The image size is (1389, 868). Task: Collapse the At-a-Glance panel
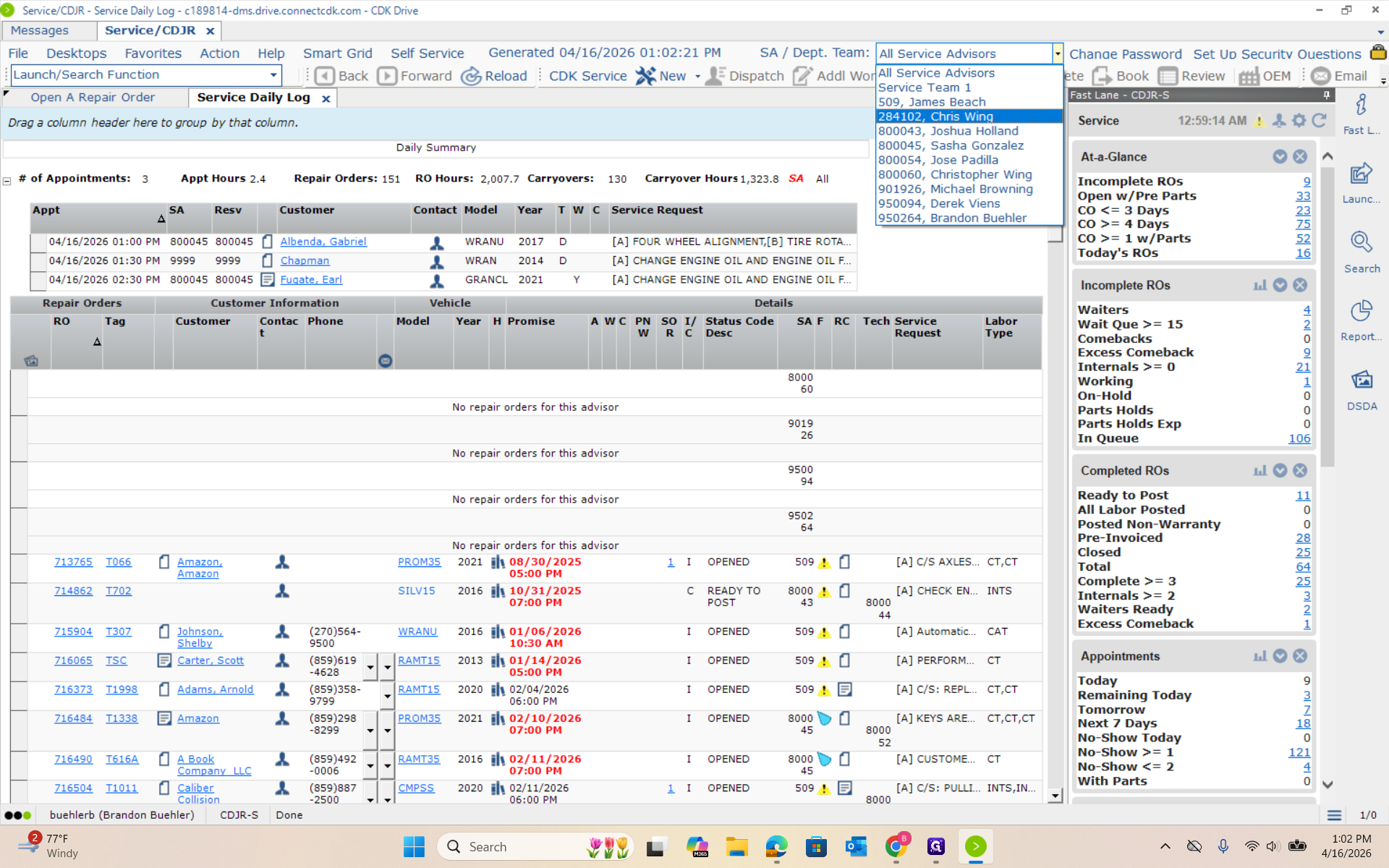(1280, 157)
